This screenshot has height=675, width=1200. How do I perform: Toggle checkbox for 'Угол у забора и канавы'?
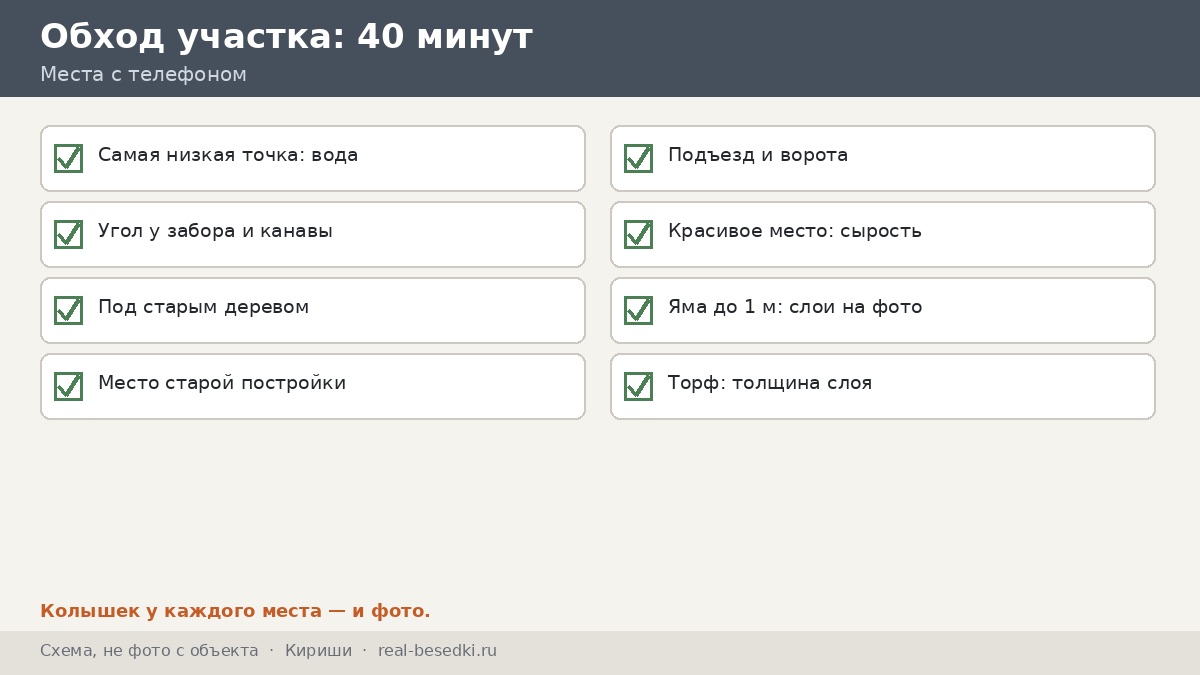[x=68, y=234]
